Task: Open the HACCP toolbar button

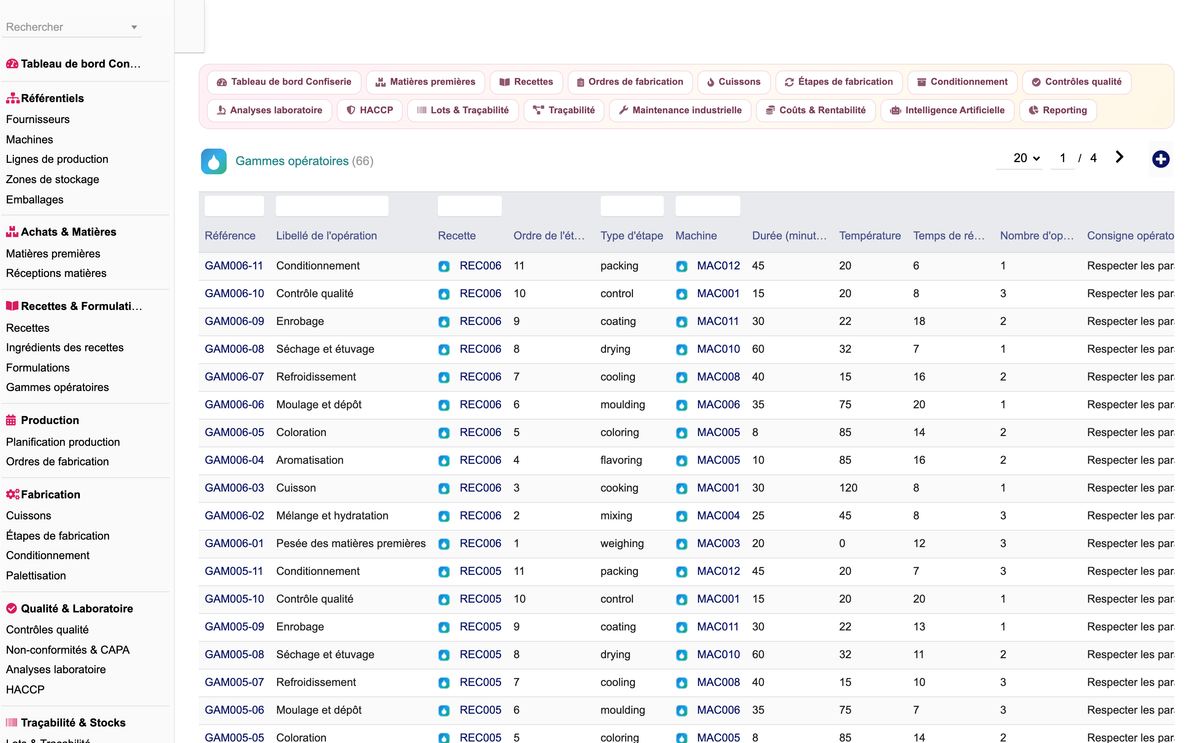Action: pyautogui.click(x=370, y=110)
